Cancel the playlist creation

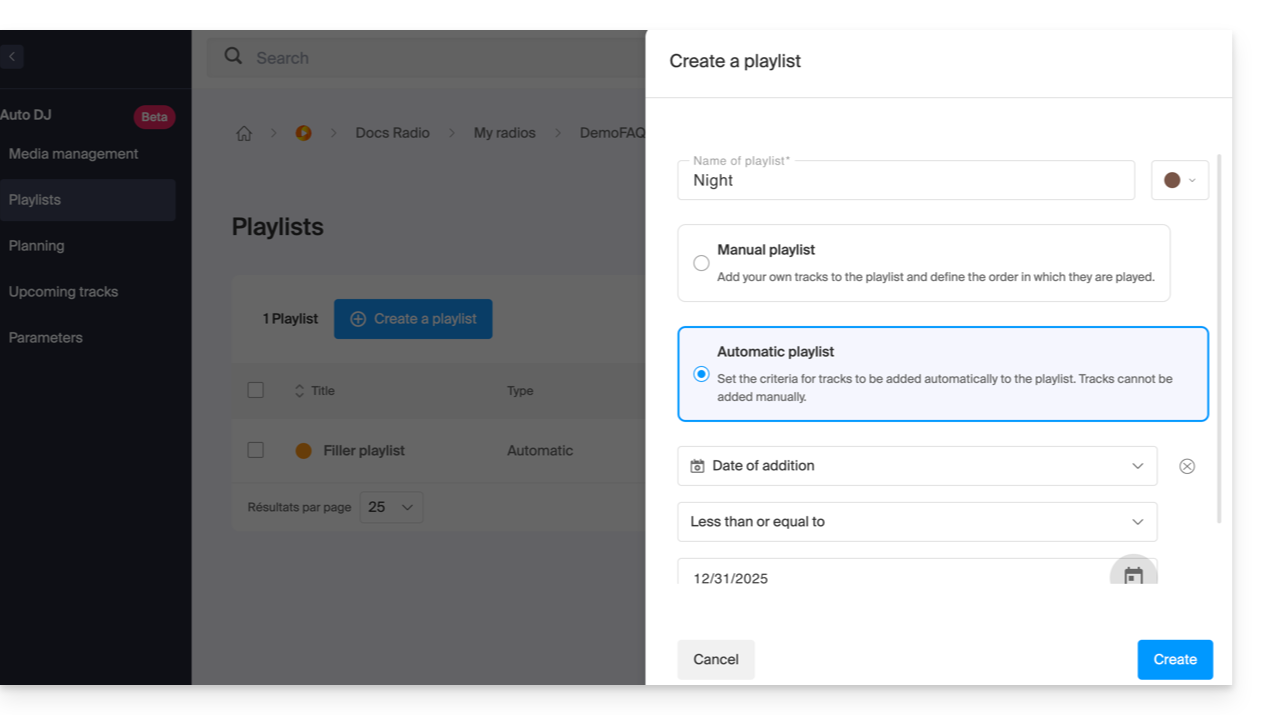tap(716, 660)
